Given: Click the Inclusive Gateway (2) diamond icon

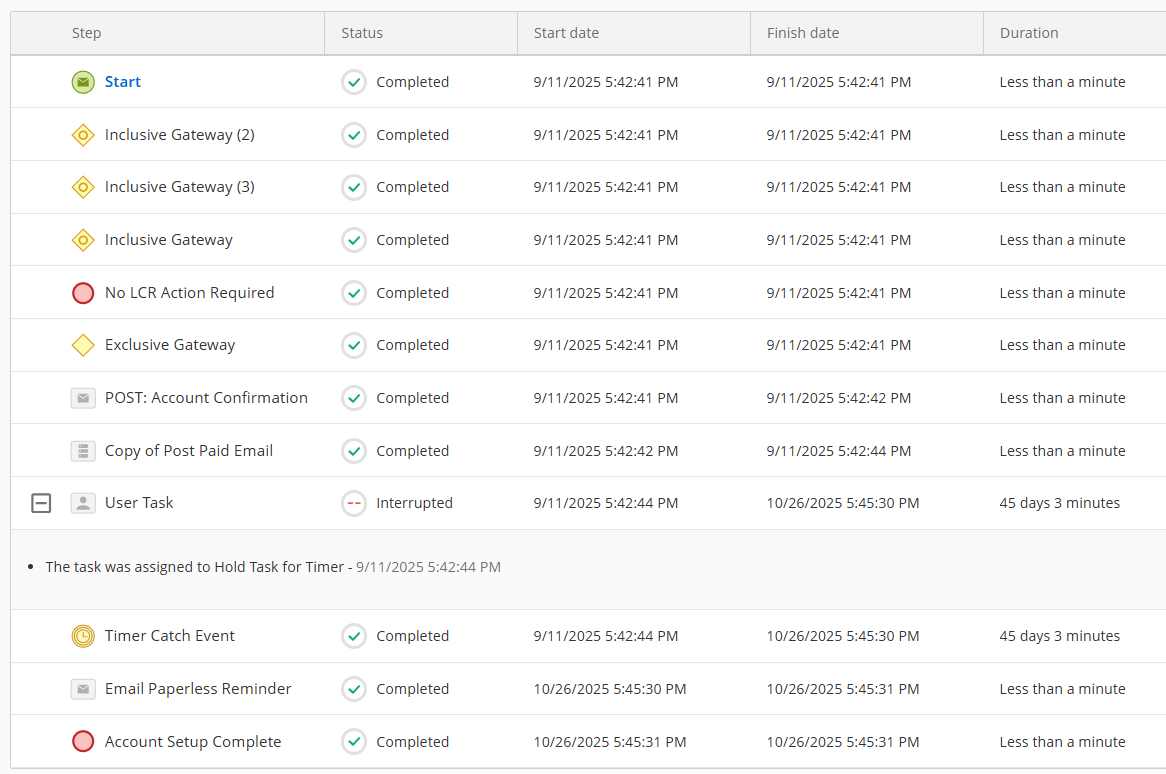Looking at the screenshot, I should coord(83,135).
